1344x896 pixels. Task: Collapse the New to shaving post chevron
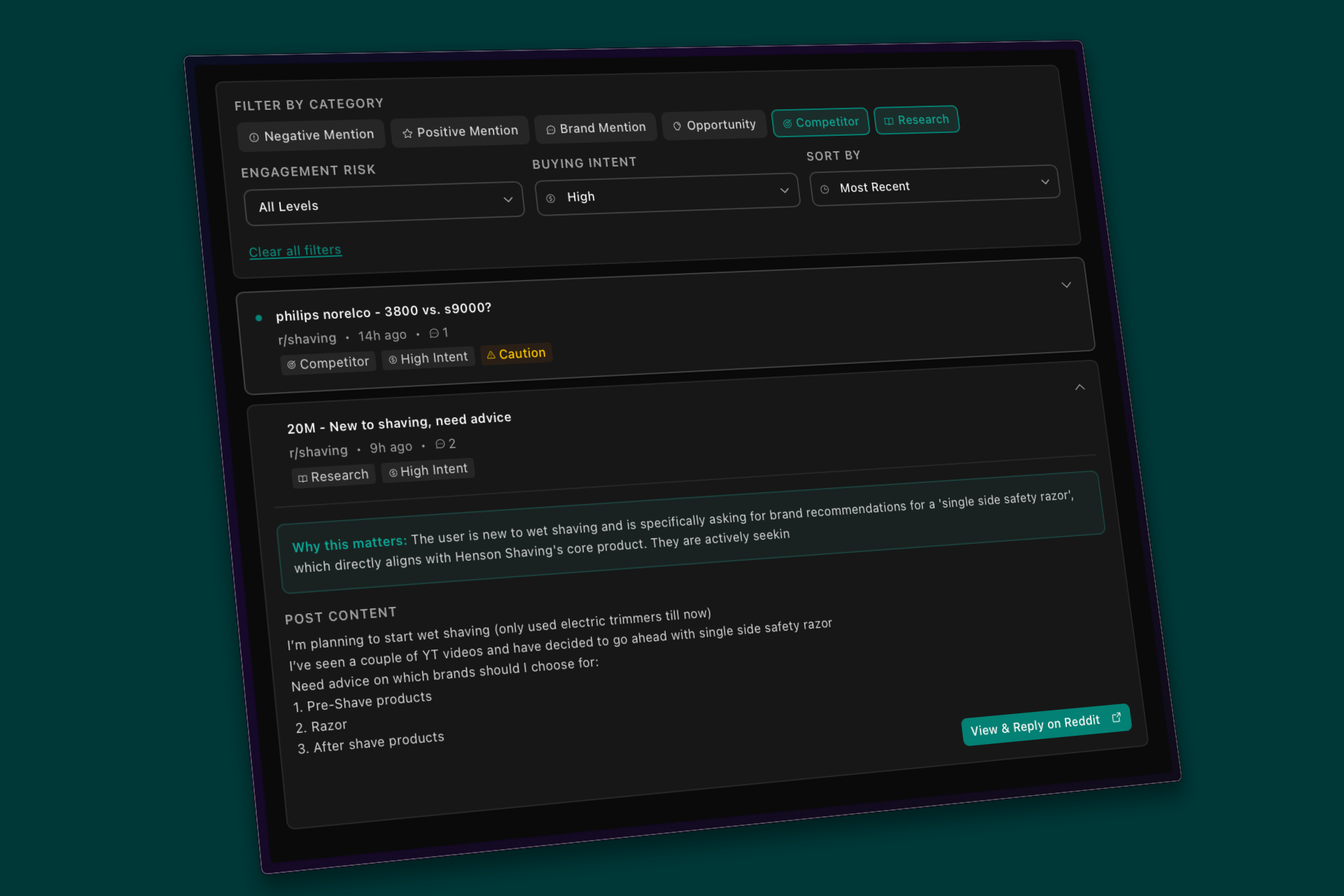tap(1080, 387)
